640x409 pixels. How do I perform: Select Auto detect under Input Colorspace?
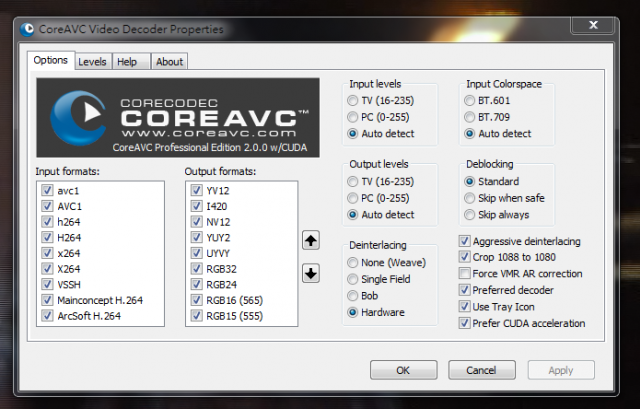[469, 133]
